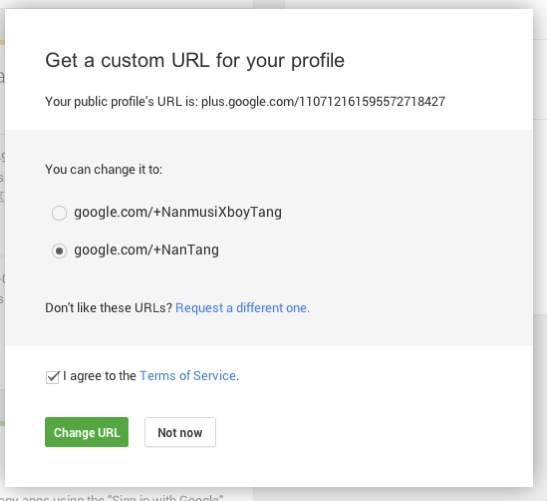Click the dimmed page area right of dialog
Viewport: 547px width, 501px height.
coord(540,244)
